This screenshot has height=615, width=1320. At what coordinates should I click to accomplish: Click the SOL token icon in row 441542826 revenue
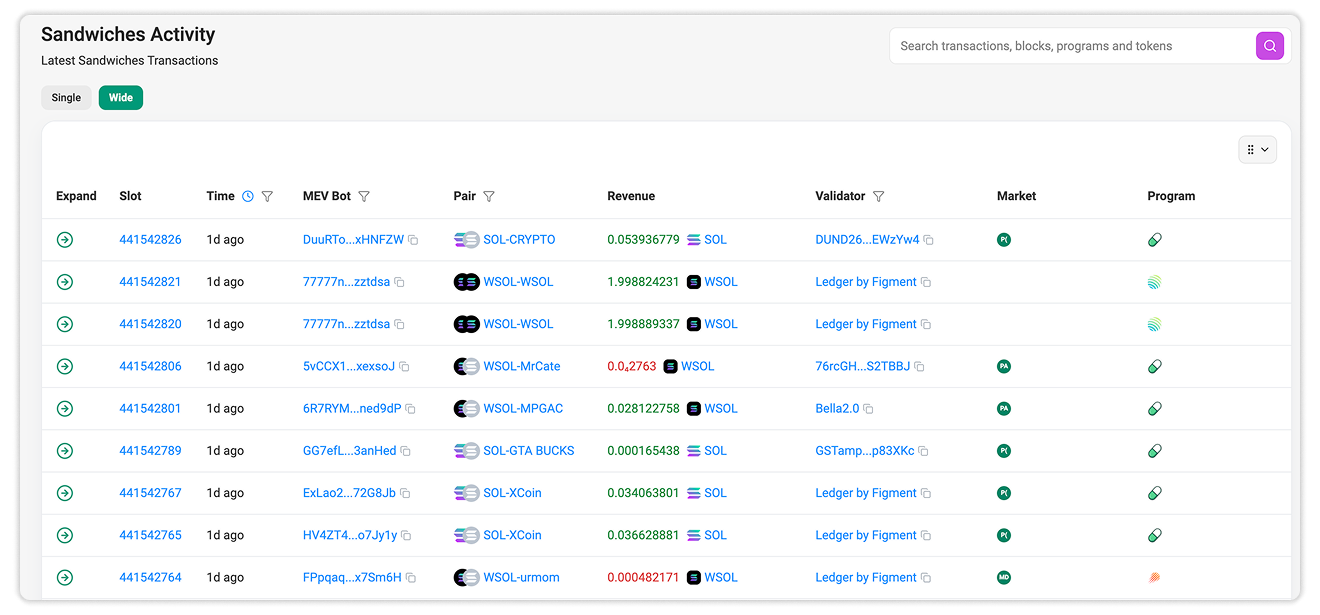[x=693, y=240]
